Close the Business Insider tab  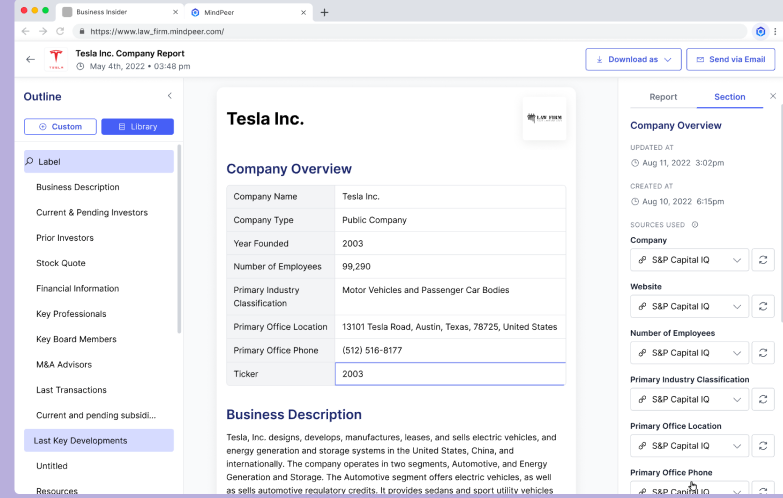pos(175,12)
